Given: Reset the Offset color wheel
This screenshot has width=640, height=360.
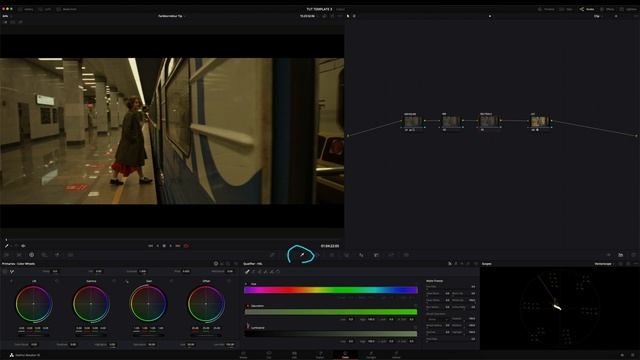Looking at the screenshot, I should click(229, 281).
